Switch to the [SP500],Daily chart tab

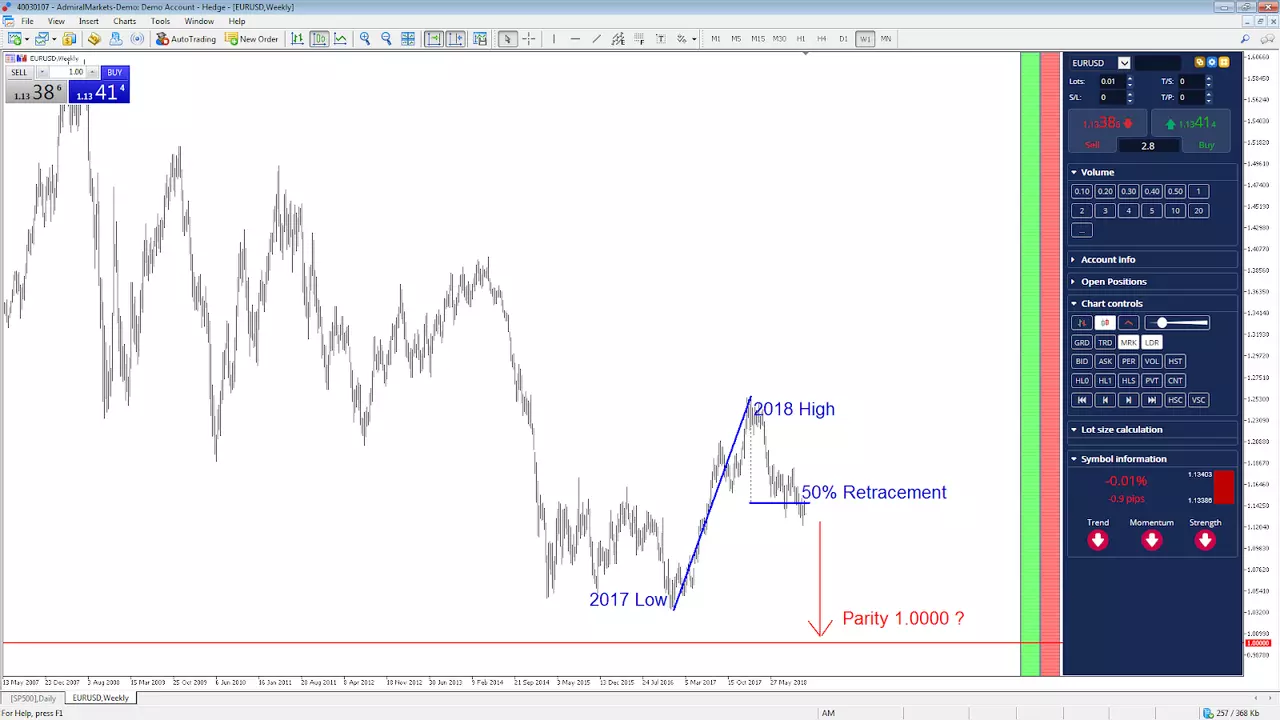coord(34,698)
